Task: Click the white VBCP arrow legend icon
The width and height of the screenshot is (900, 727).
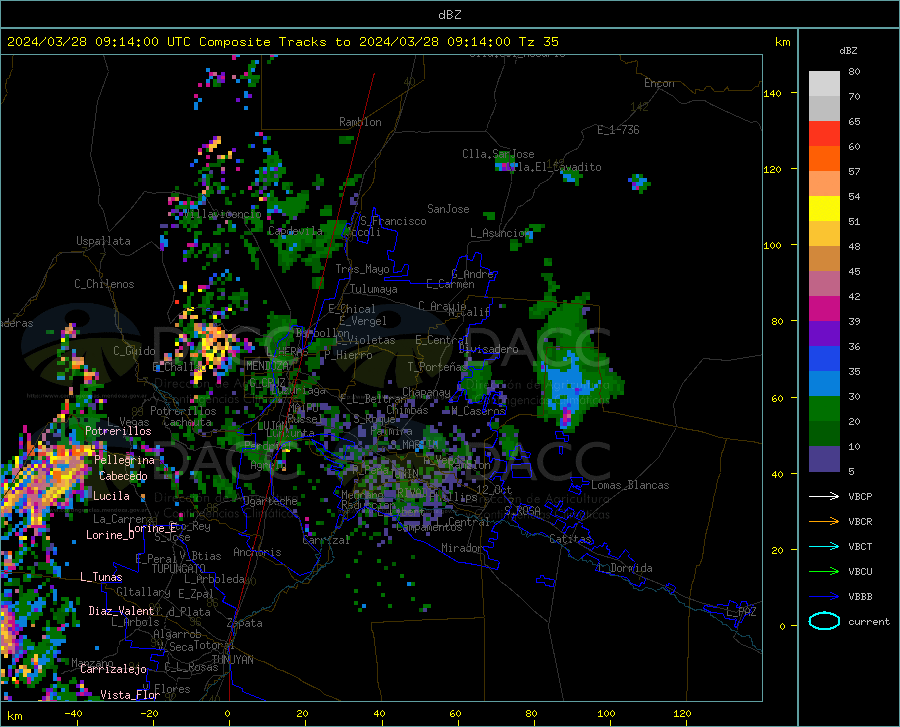Action: [824, 496]
